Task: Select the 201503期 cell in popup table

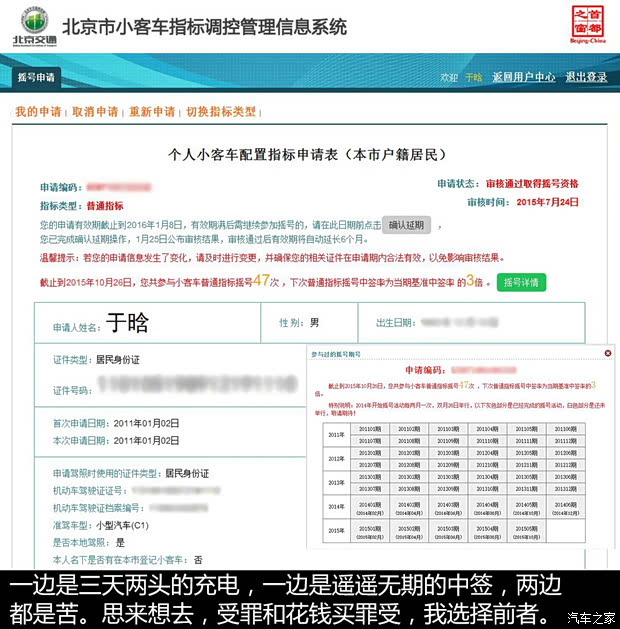Action: (x=448, y=532)
